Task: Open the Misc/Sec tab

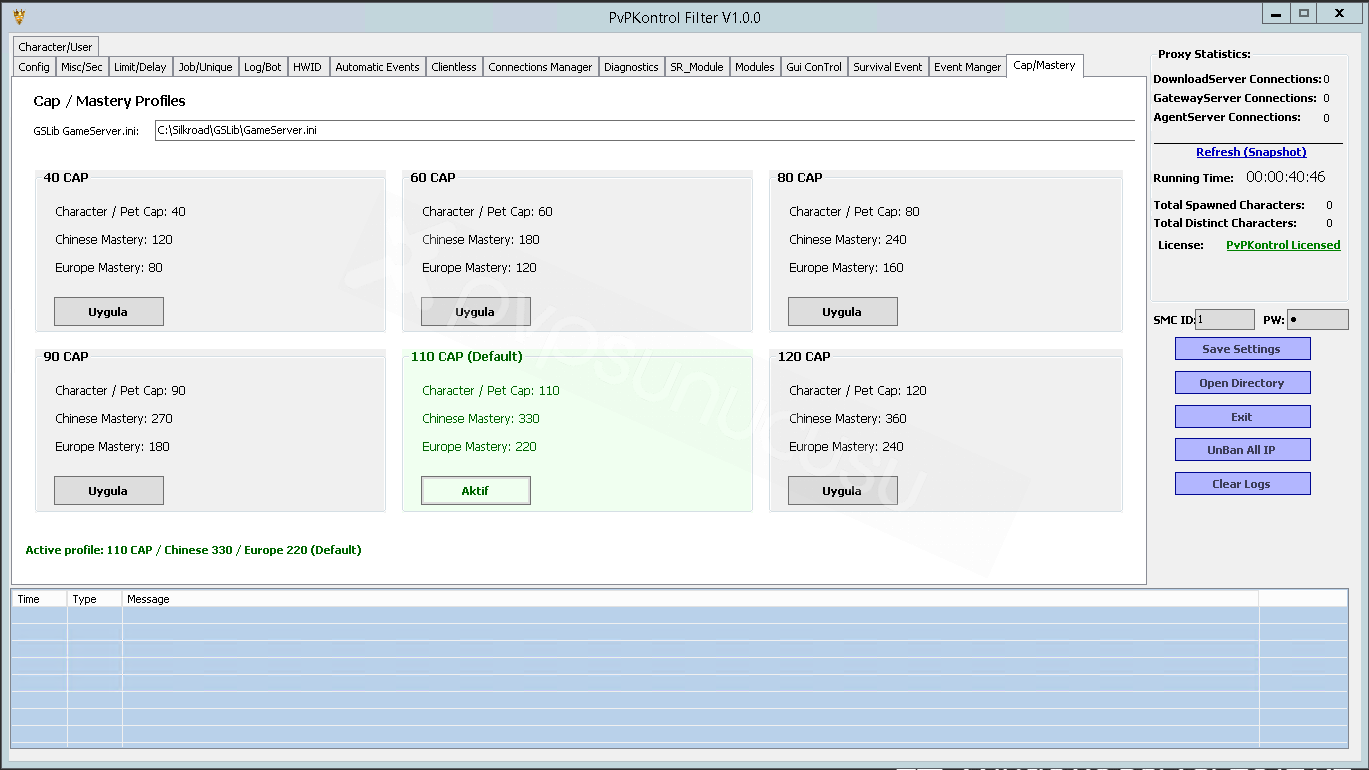Action: [x=82, y=67]
